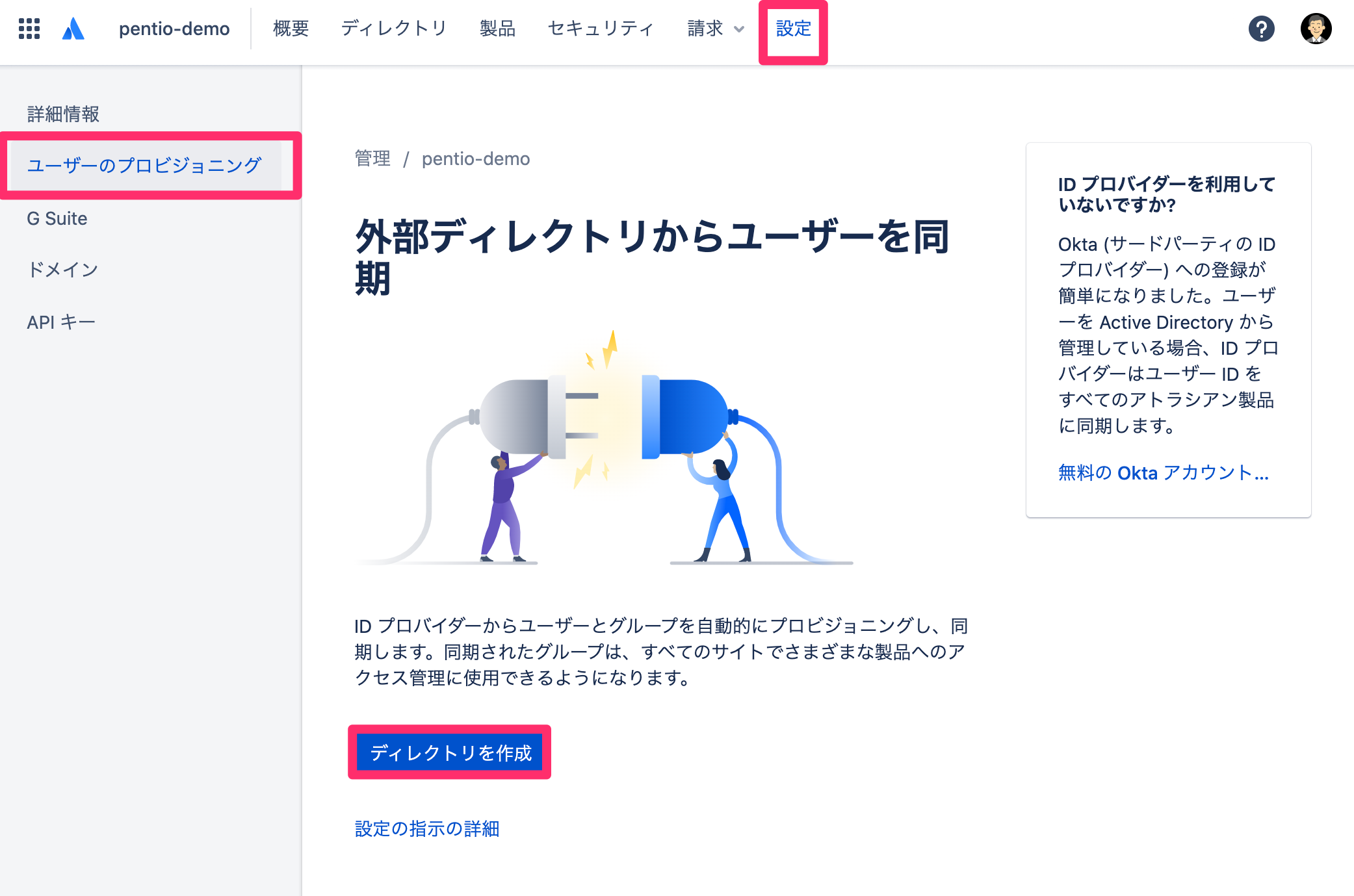The width and height of the screenshot is (1354, 896).
Task: Click the pentio-demo organization name
Action: pos(174,29)
